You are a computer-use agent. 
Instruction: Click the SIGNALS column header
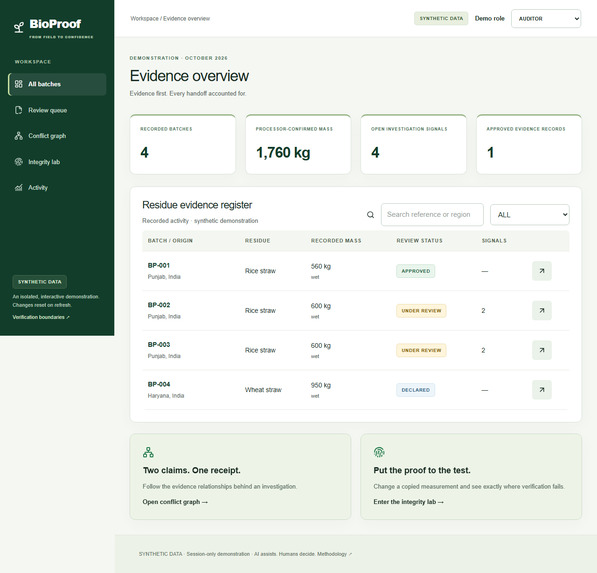pyautogui.click(x=494, y=241)
